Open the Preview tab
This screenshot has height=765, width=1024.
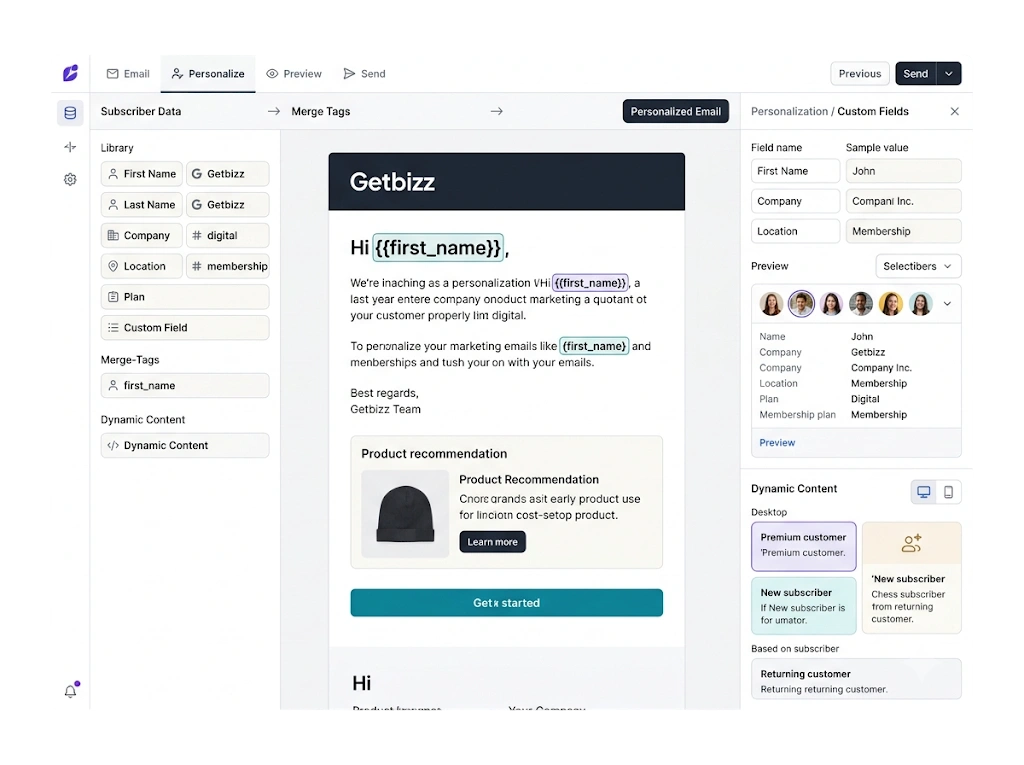294,74
